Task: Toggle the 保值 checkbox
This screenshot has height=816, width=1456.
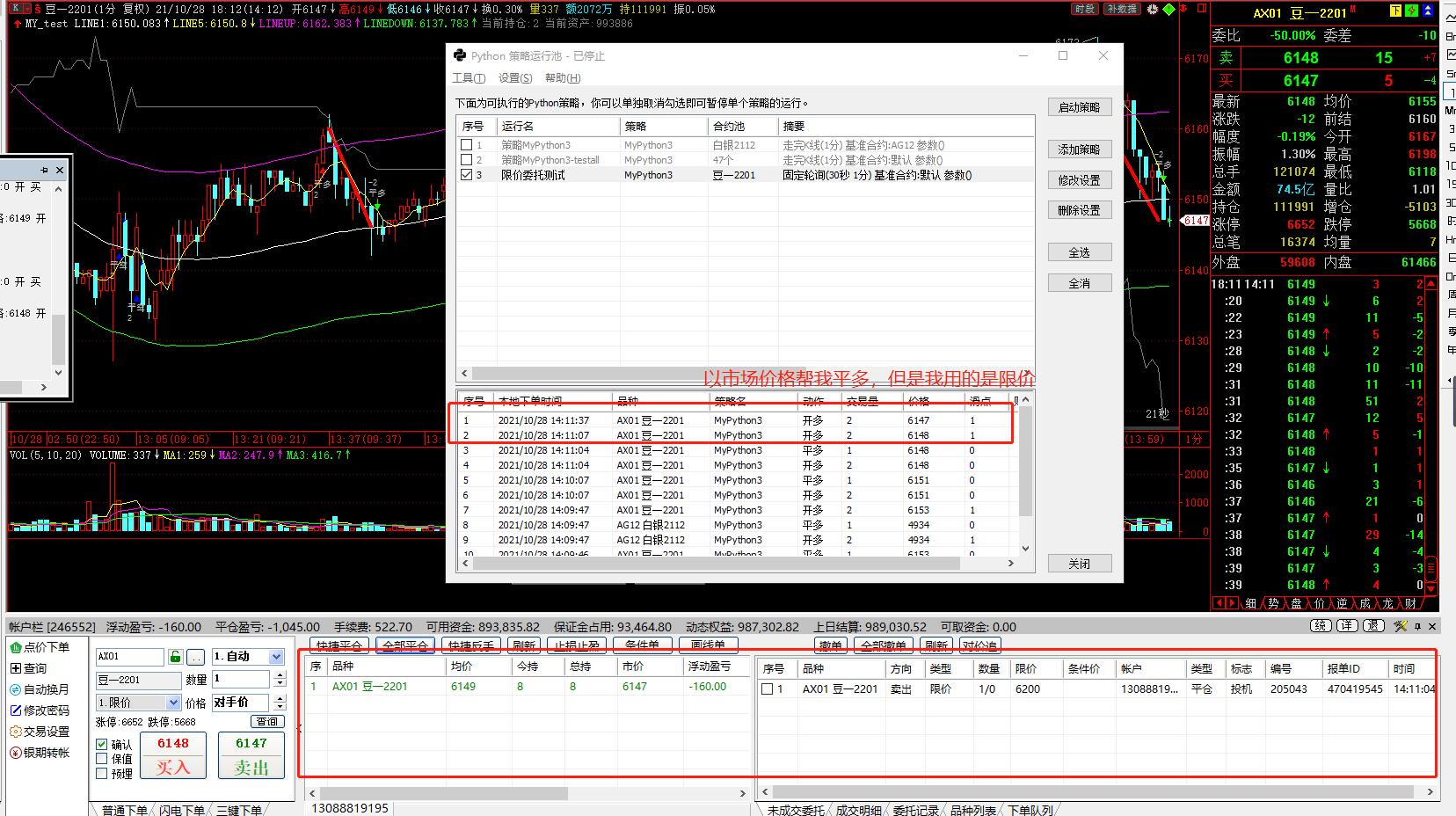Action: pyautogui.click(x=102, y=759)
